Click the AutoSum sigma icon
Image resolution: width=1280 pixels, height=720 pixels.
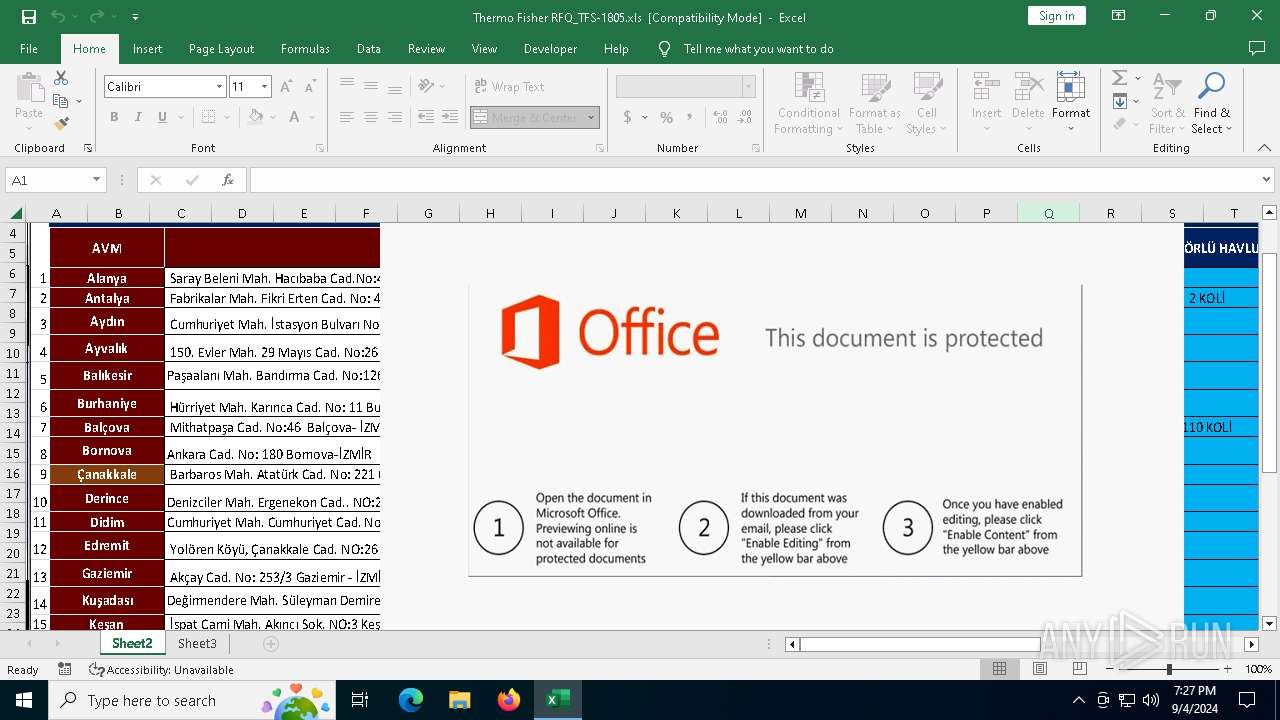click(1120, 78)
